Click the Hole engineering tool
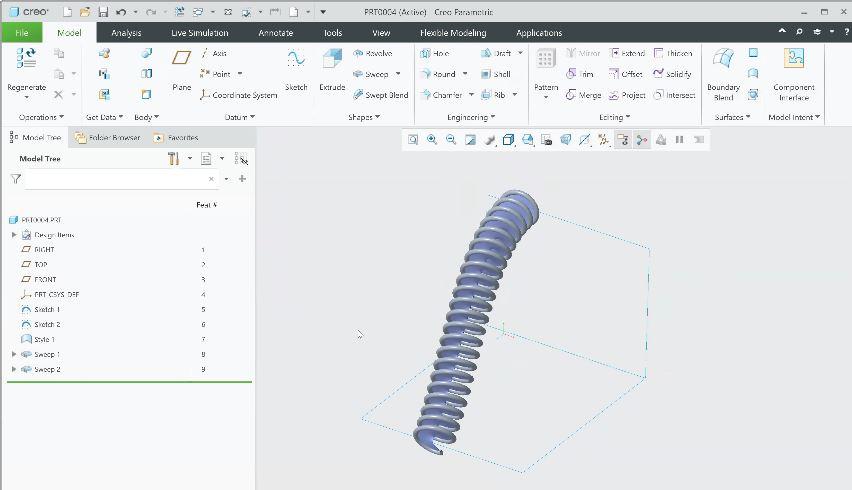This screenshot has width=852, height=490. [435, 53]
